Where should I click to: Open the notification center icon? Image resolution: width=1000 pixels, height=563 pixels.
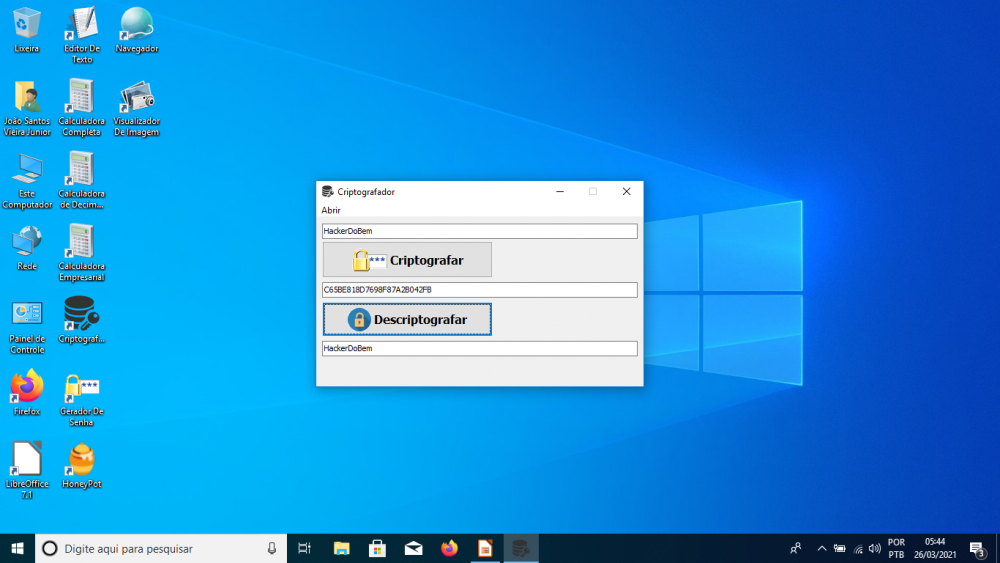977,548
